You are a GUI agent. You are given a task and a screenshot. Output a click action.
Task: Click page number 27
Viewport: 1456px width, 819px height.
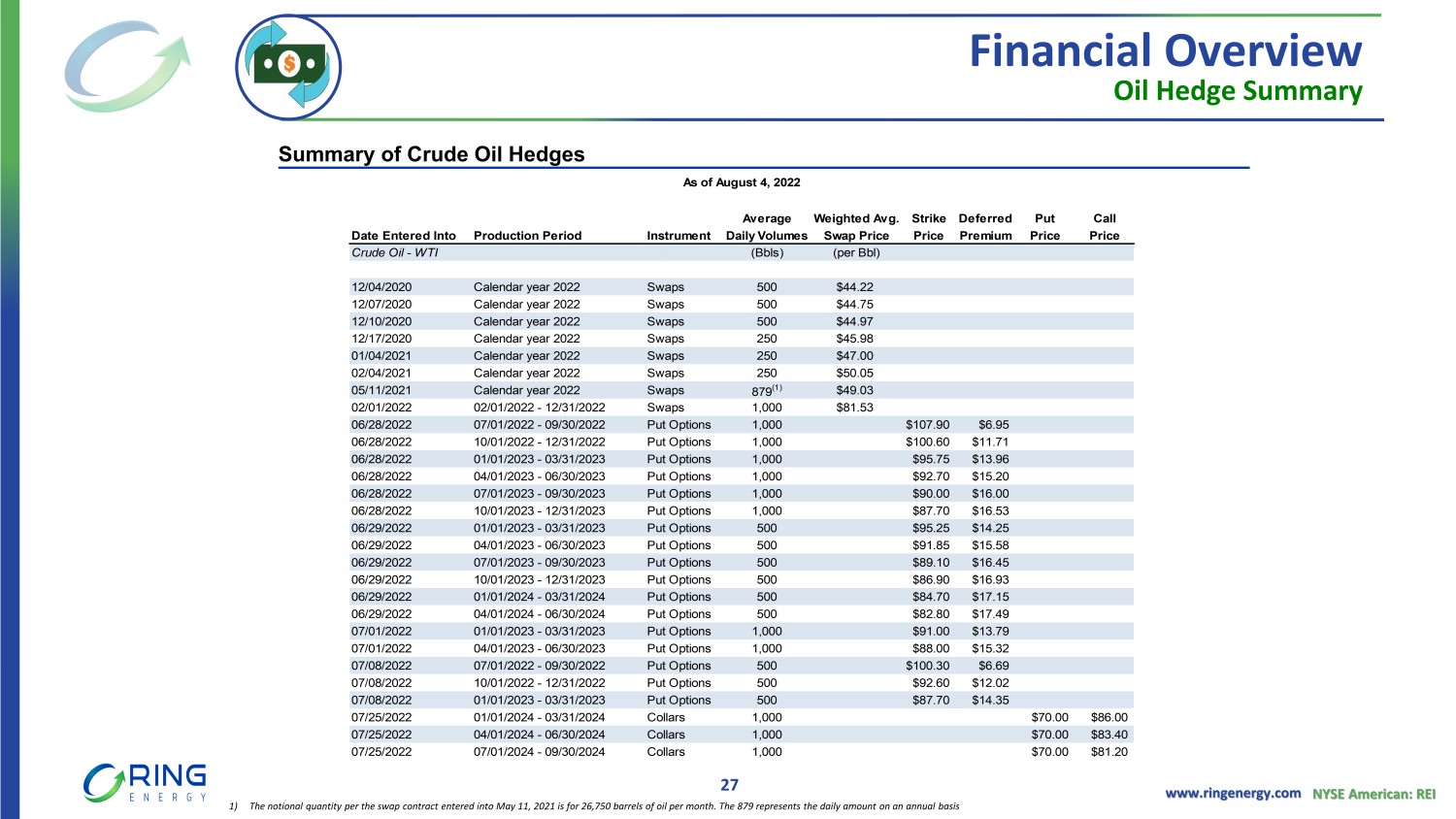click(x=729, y=785)
